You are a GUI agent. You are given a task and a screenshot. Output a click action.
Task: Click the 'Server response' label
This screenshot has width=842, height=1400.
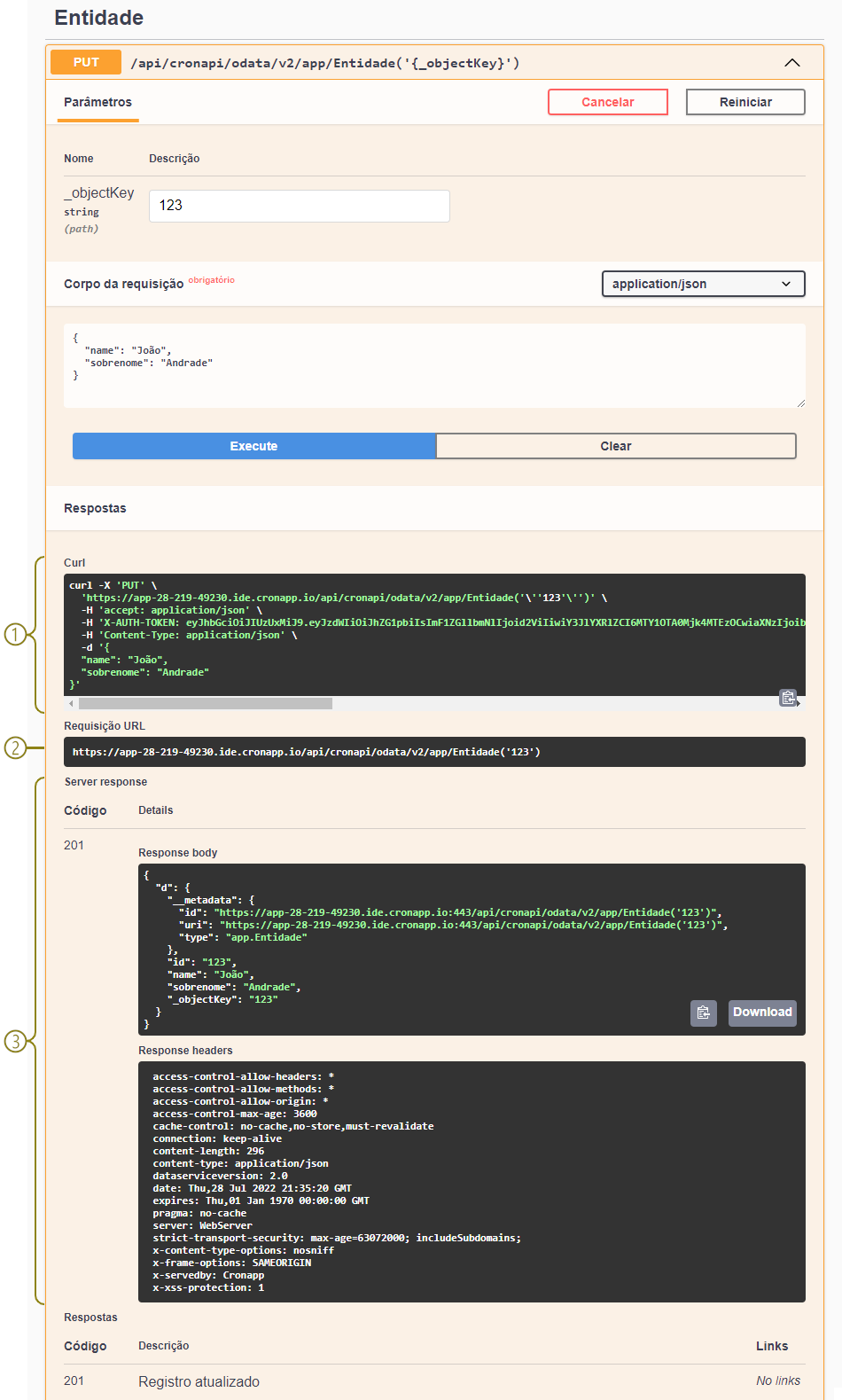[105, 782]
